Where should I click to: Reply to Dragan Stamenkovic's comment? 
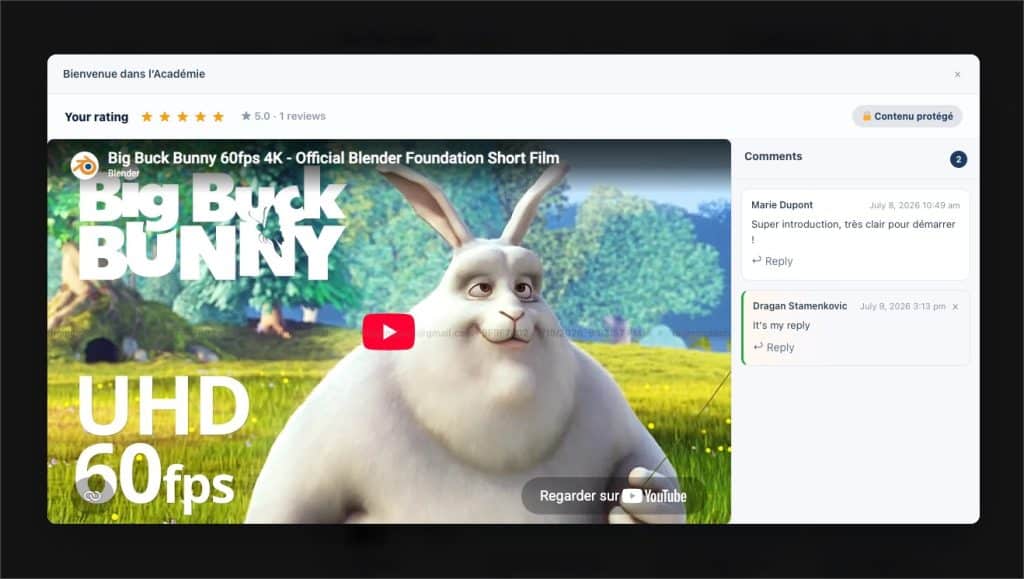point(774,347)
